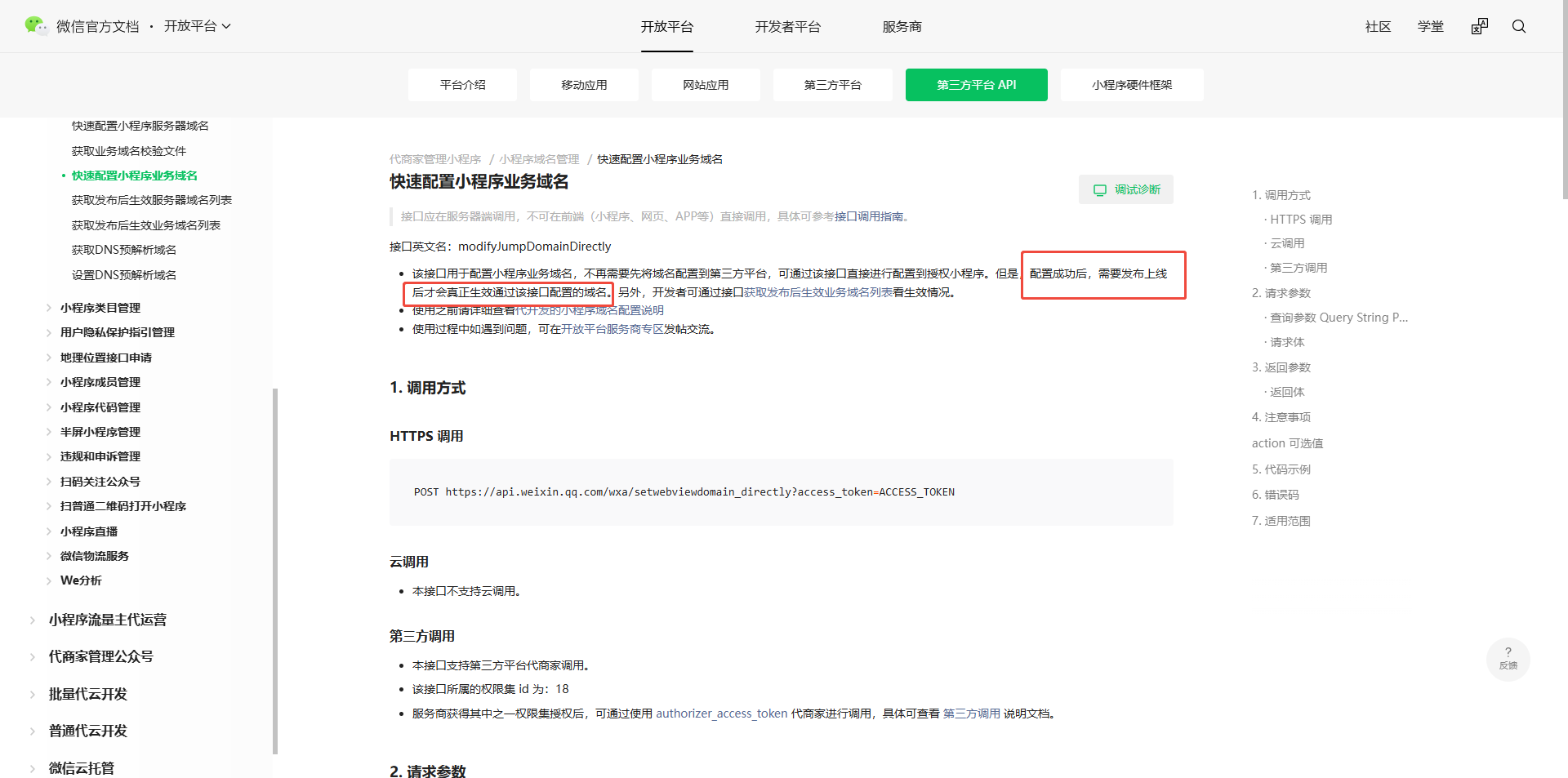This screenshot has width=1568, height=778.
Task: Open sidebar item 设置DNS预解析域名
Action: click(x=124, y=275)
